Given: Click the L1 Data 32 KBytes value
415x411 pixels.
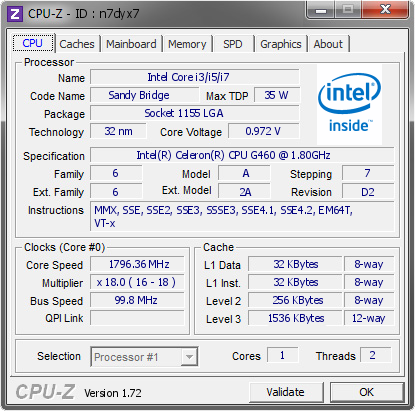Looking at the screenshot, I should (x=295, y=264).
